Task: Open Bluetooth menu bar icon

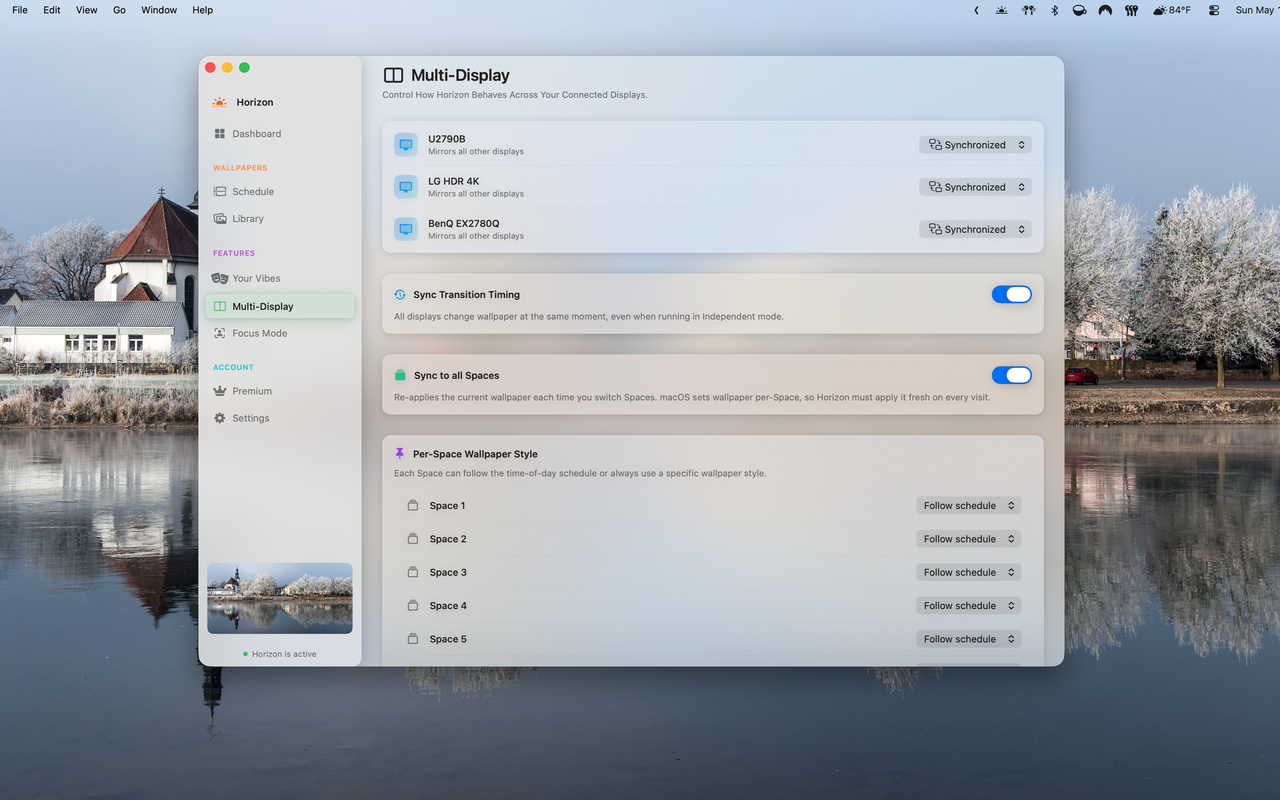Action: (1054, 10)
